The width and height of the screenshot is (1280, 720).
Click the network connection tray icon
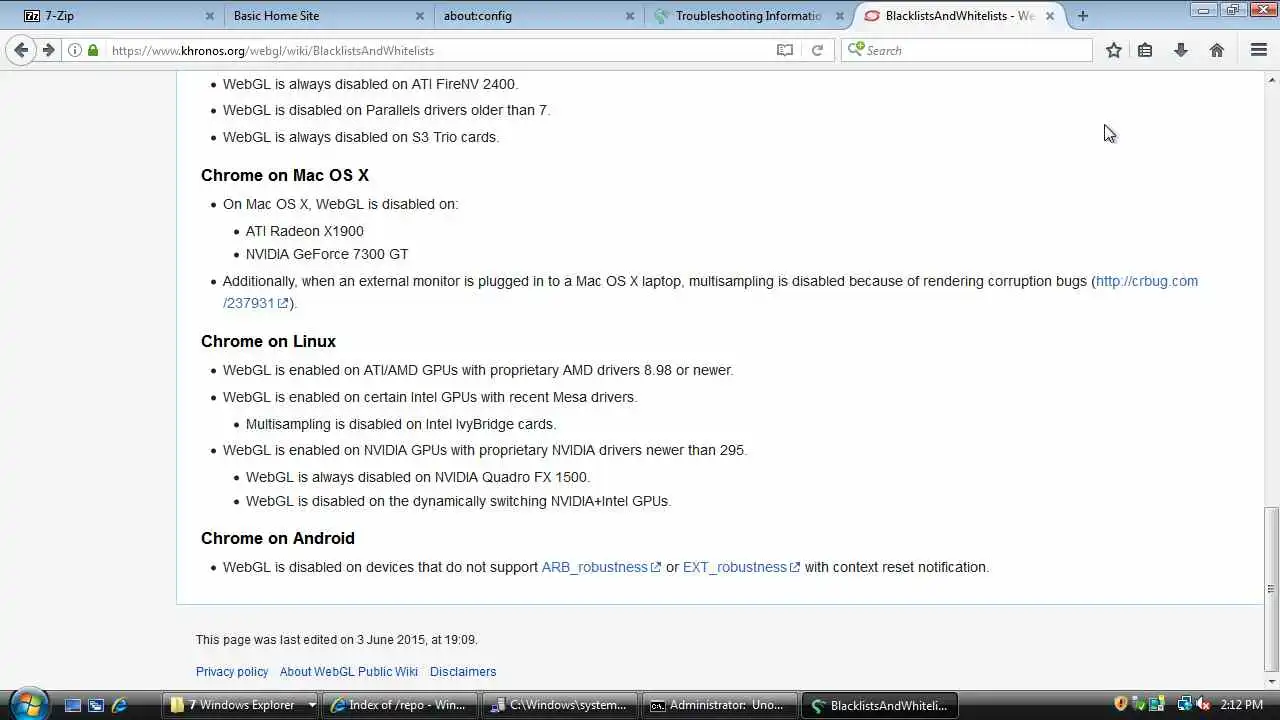(x=1184, y=704)
